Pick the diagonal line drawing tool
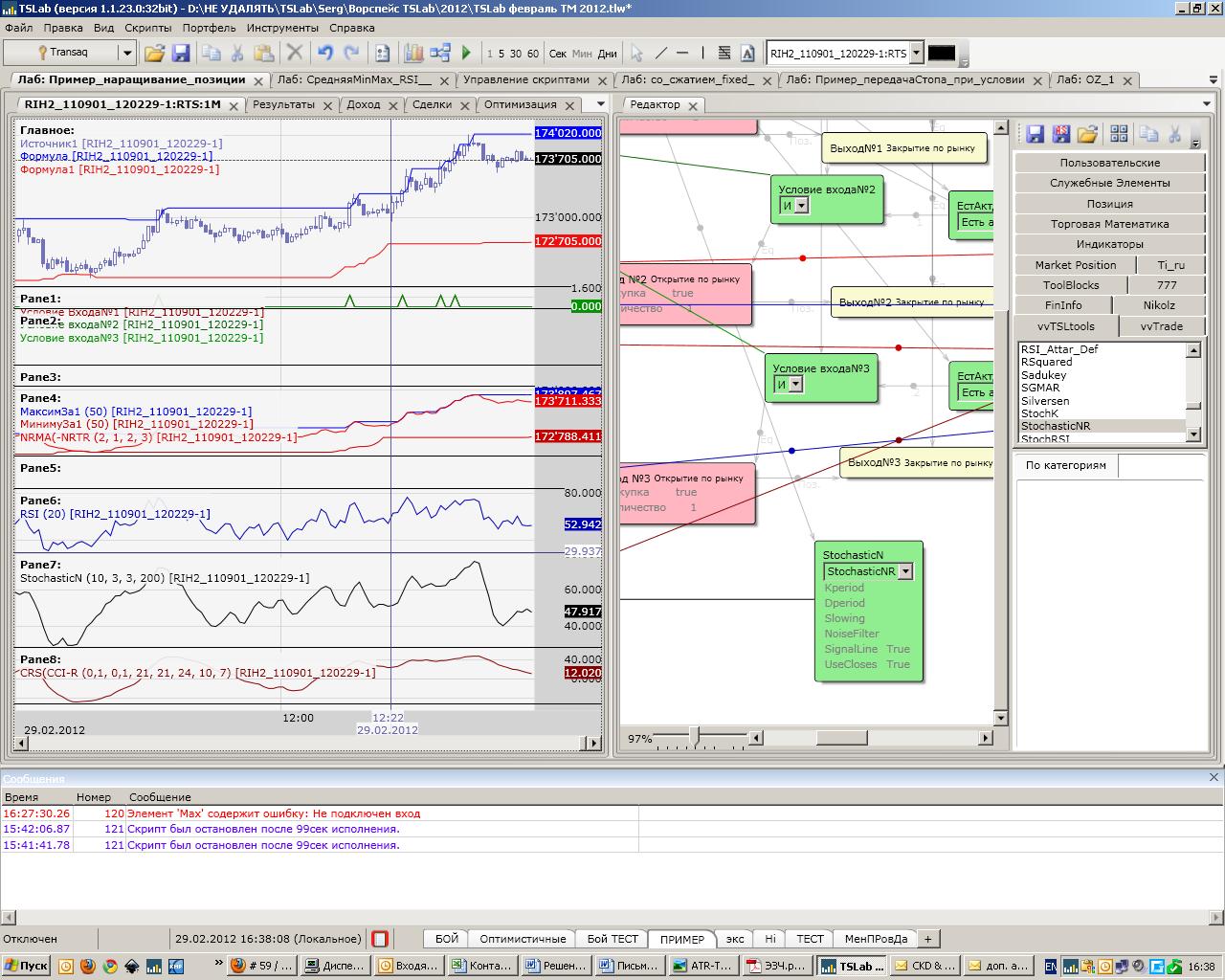 660,54
